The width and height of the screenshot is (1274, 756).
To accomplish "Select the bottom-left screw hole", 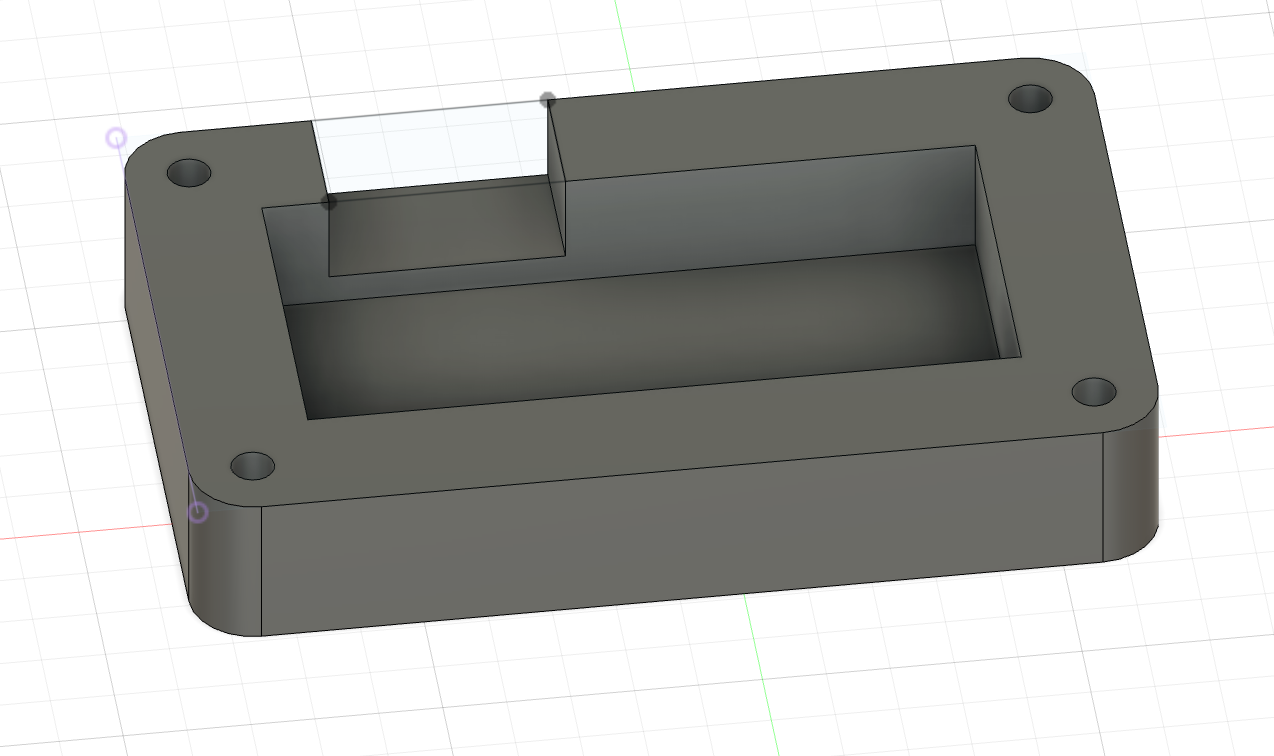I will (252, 466).
